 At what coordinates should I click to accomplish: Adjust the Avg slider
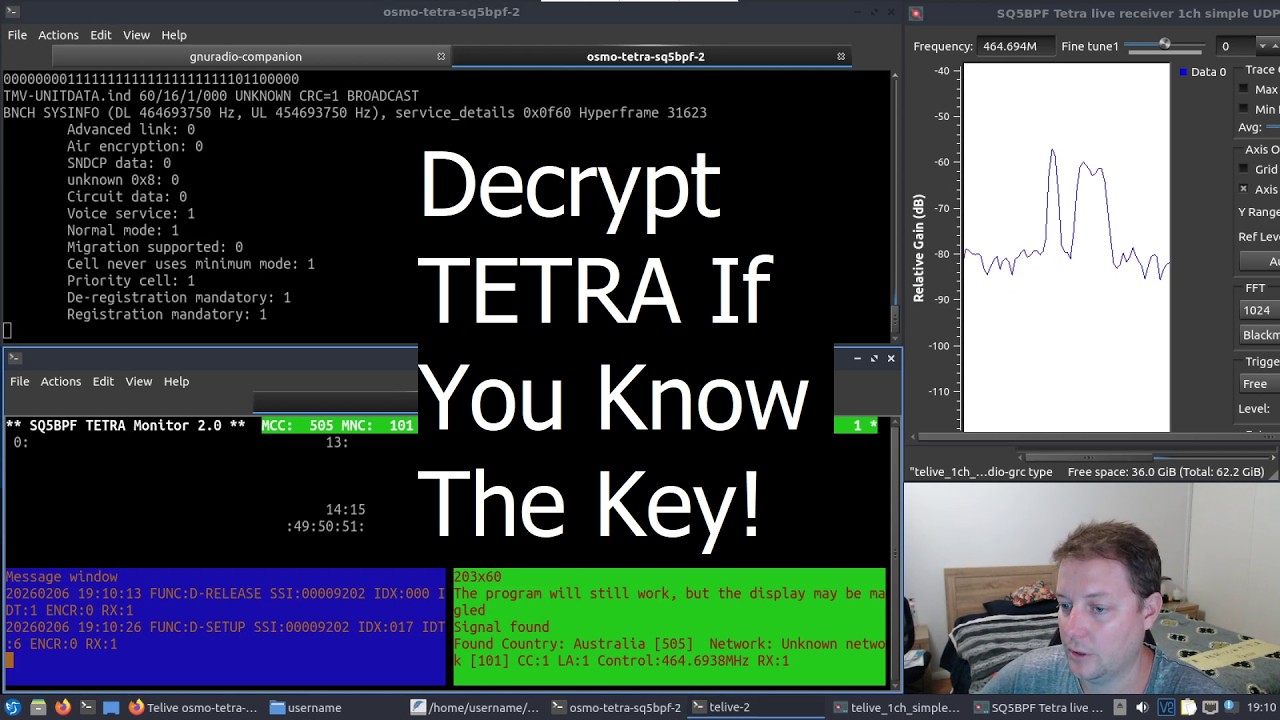1272,127
